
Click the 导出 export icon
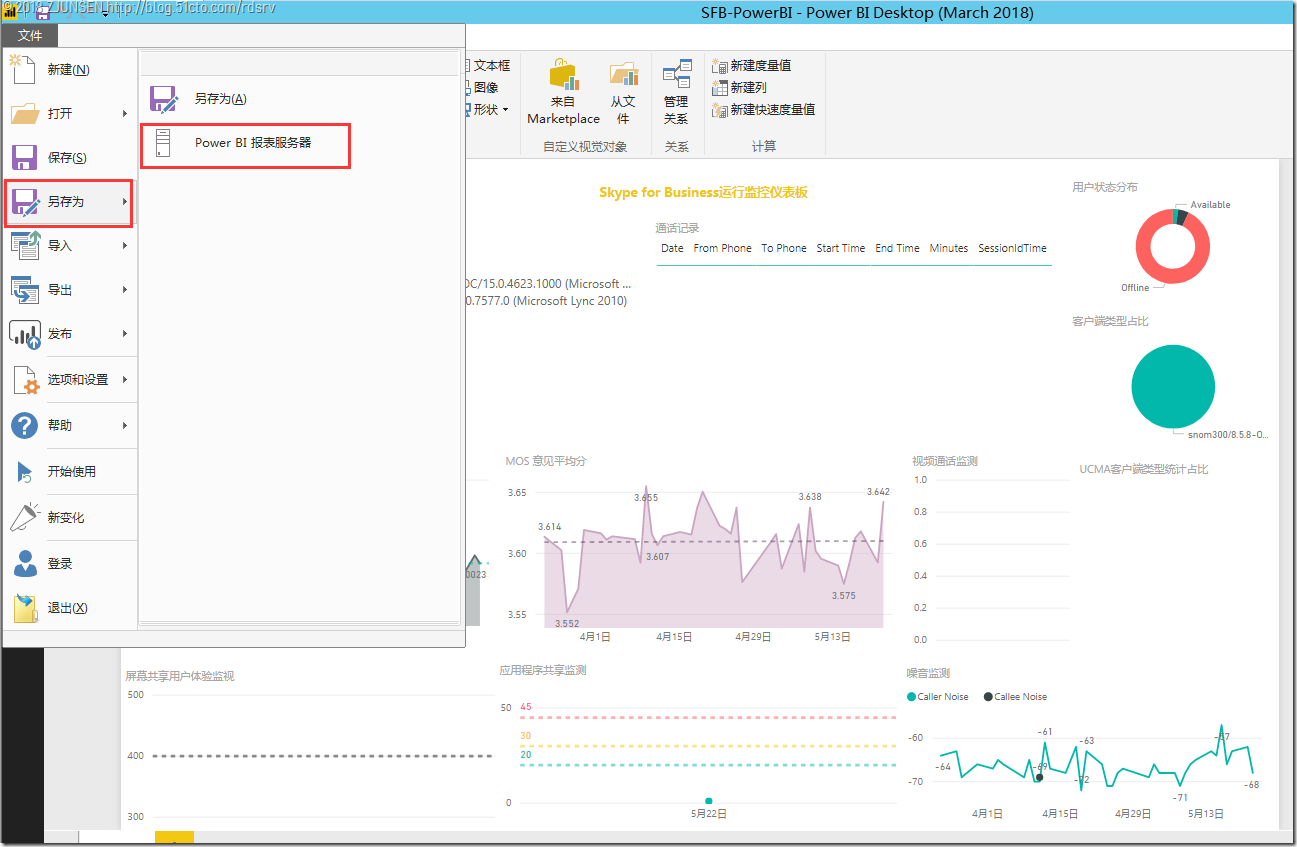[24, 290]
